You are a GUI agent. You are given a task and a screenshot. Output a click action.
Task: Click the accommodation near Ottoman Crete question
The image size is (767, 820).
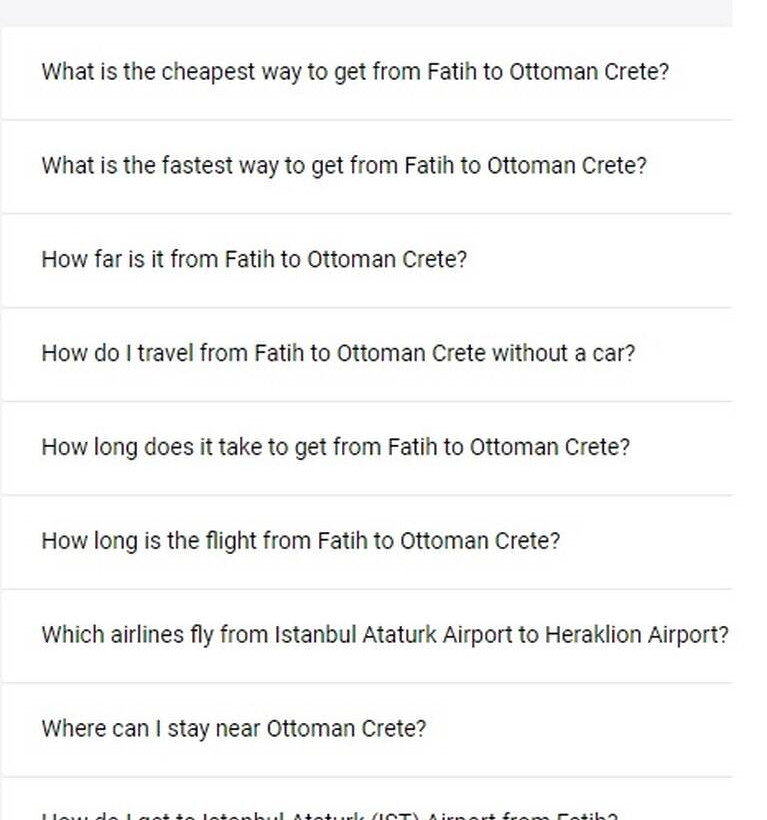coord(234,729)
